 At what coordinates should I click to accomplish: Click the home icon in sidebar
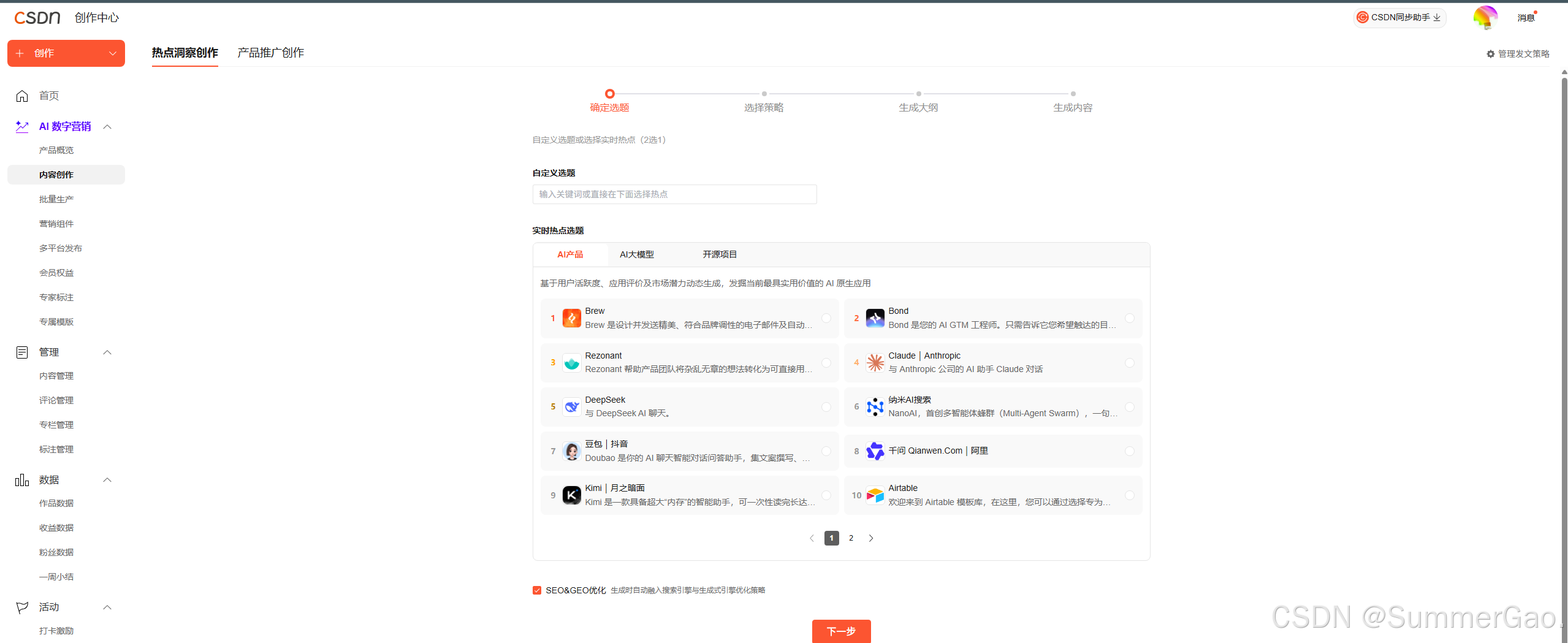[22, 96]
